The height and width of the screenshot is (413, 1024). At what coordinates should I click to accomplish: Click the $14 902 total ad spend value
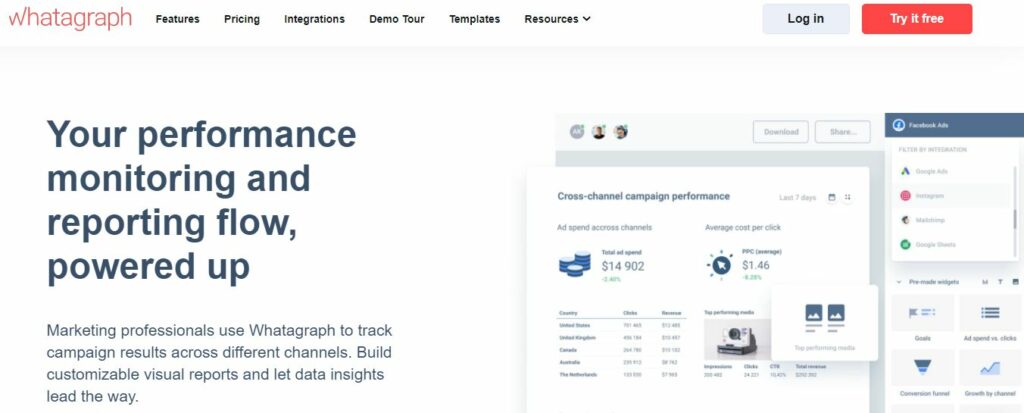(x=622, y=266)
